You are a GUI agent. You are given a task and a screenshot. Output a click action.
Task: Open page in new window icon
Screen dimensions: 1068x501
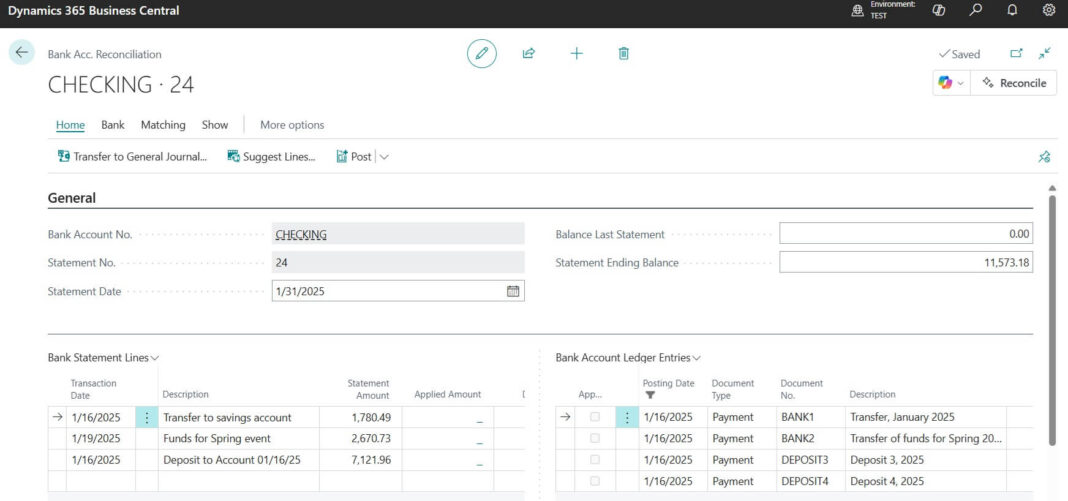(1016, 53)
